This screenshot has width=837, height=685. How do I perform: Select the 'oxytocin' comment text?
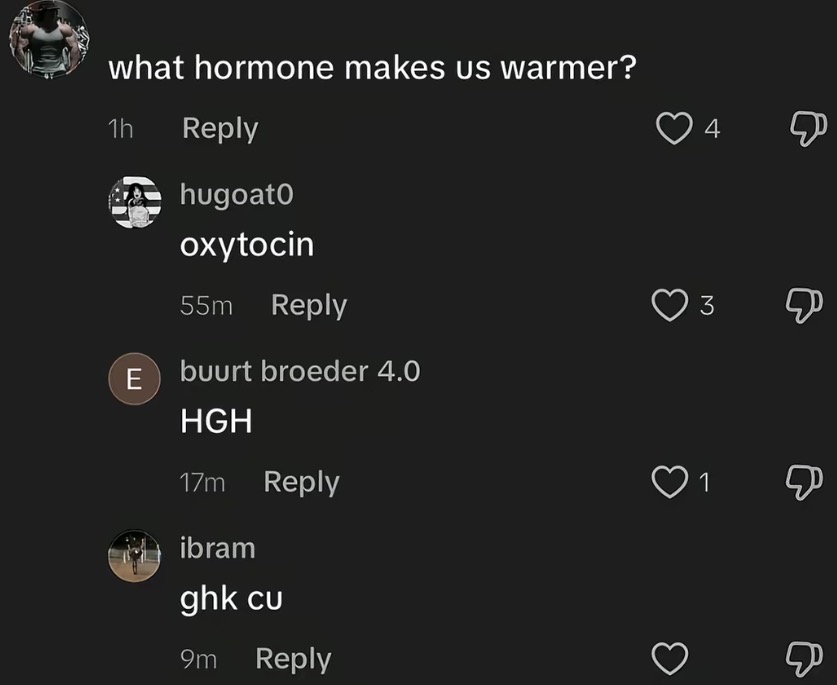pyautogui.click(x=247, y=245)
